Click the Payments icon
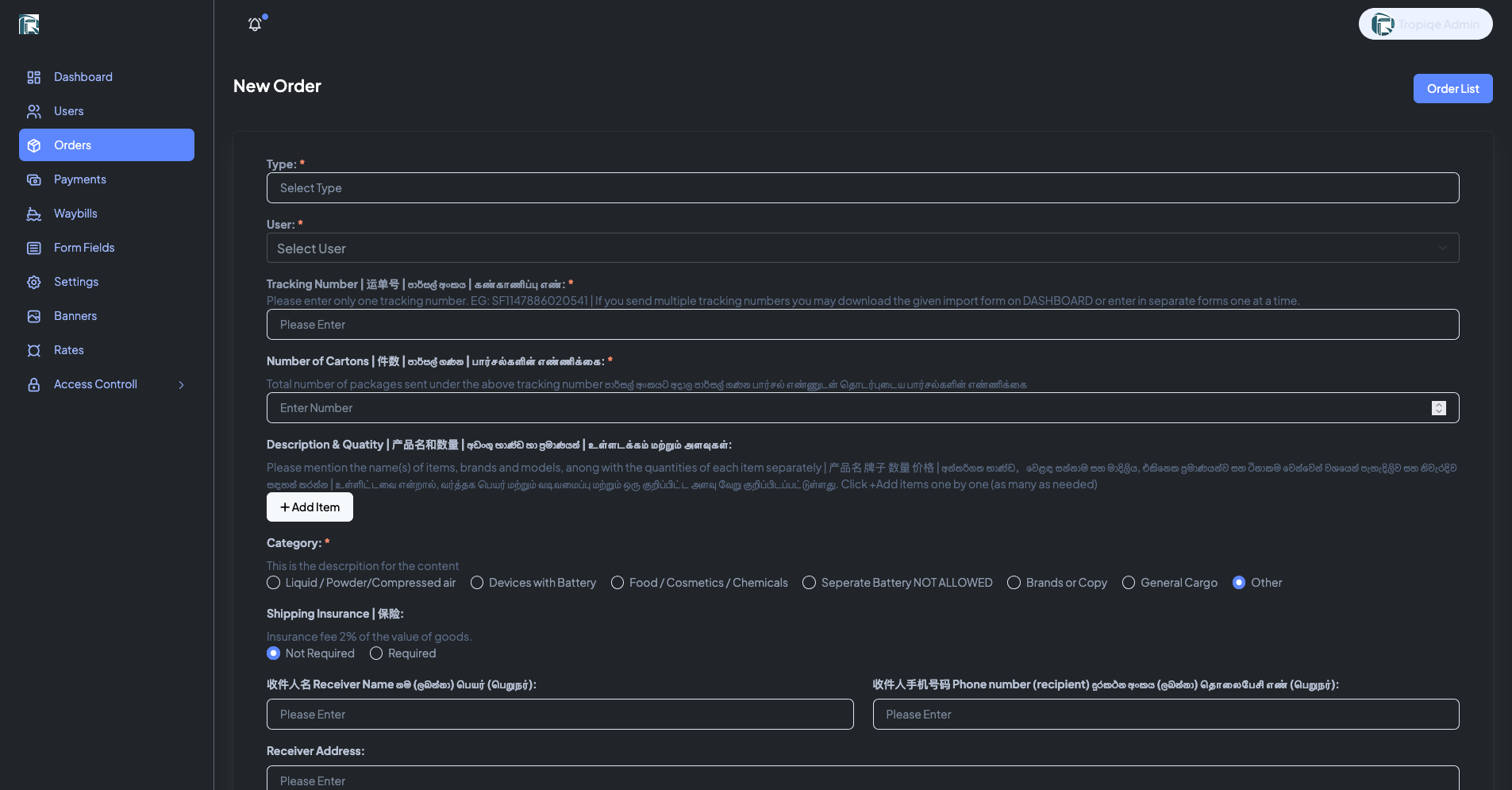 (x=33, y=179)
